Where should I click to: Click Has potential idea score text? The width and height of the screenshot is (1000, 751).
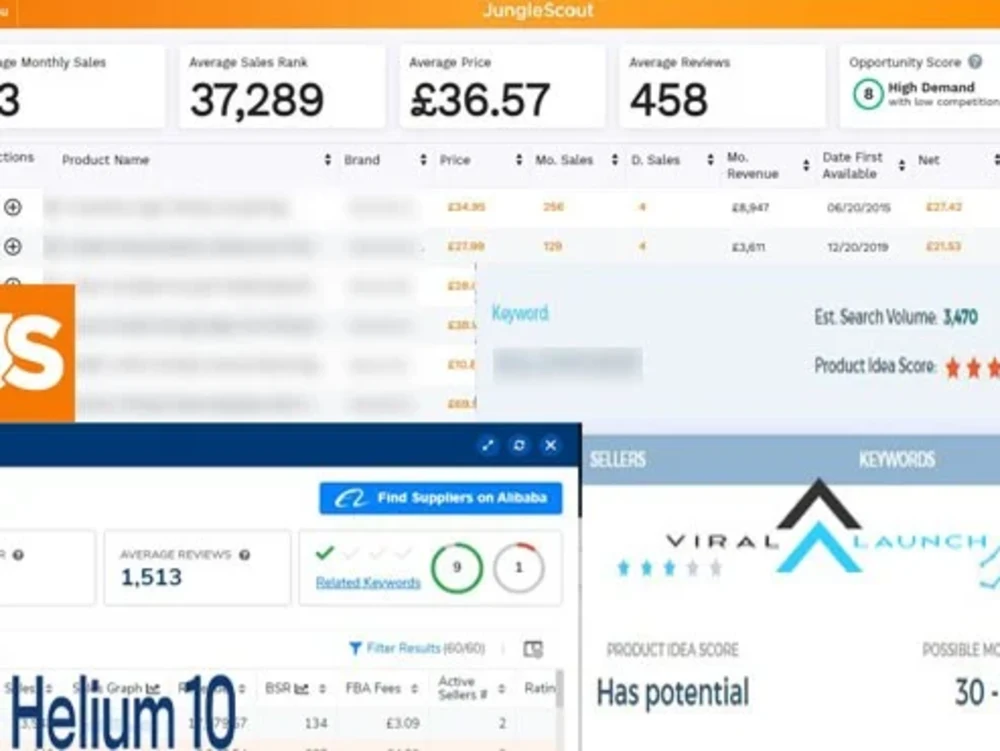[672, 693]
